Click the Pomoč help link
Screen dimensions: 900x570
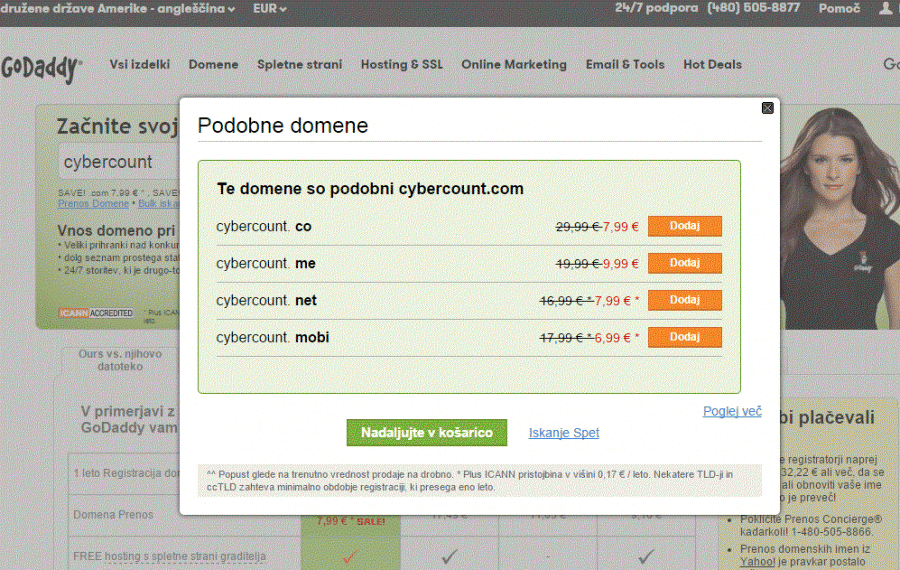[839, 8]
